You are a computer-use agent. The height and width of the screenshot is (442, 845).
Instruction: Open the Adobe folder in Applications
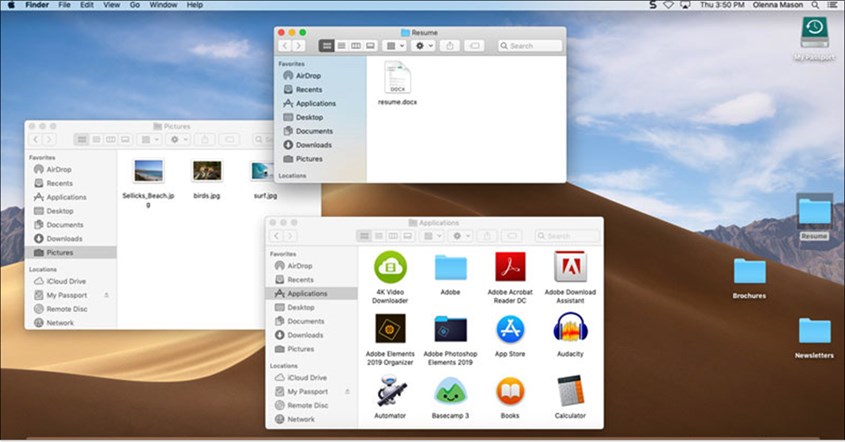click(x=451, y=267)
